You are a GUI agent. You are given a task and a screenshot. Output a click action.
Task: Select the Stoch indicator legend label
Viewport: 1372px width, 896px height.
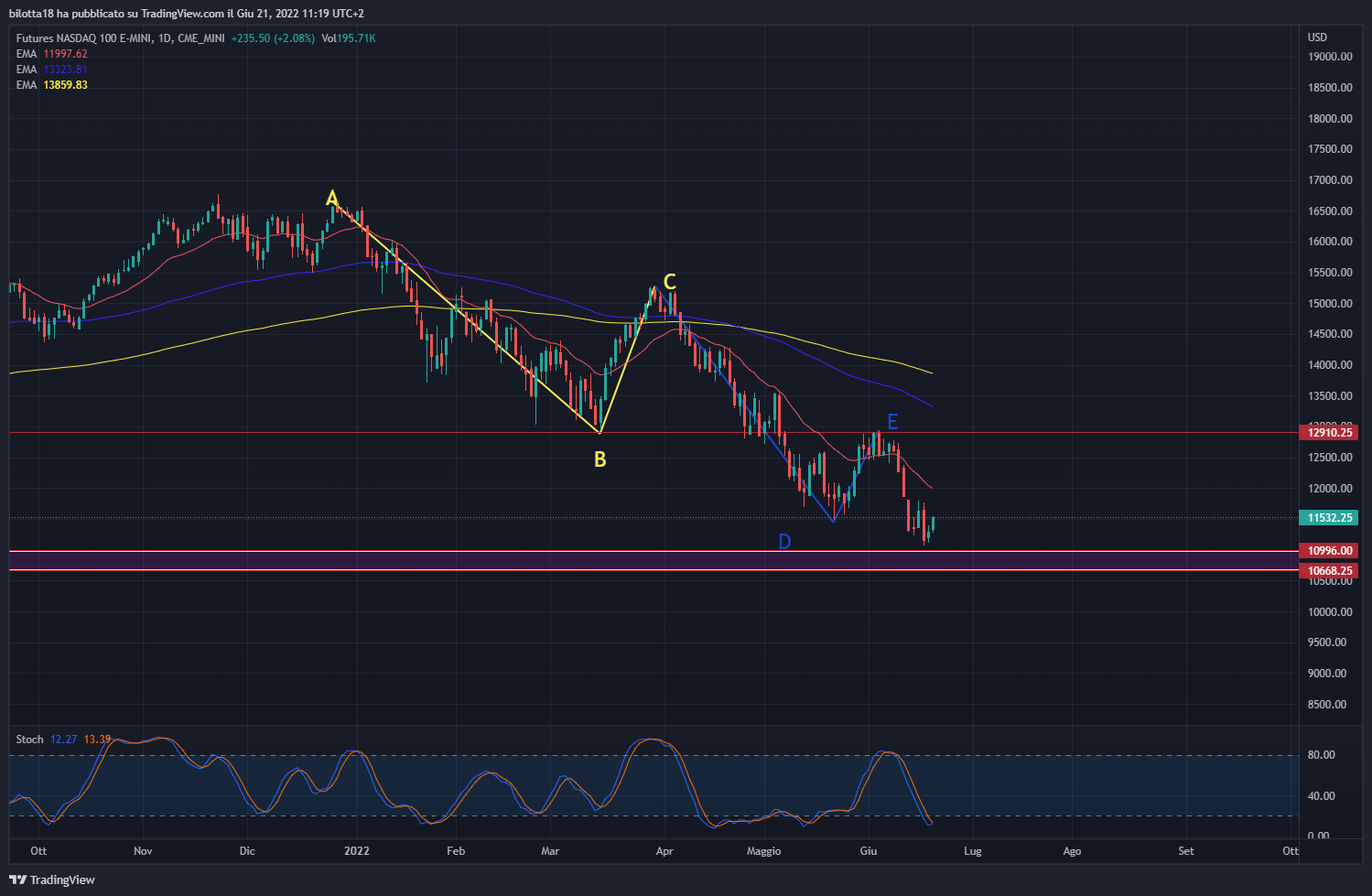(29, 739)
